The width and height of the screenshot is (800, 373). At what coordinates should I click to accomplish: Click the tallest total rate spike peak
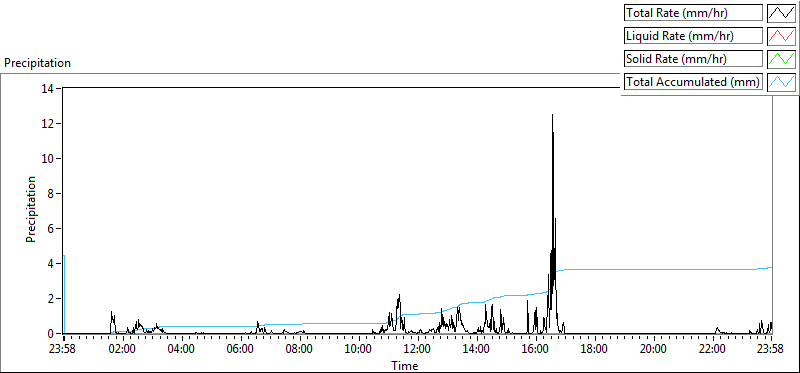[552, 115]
